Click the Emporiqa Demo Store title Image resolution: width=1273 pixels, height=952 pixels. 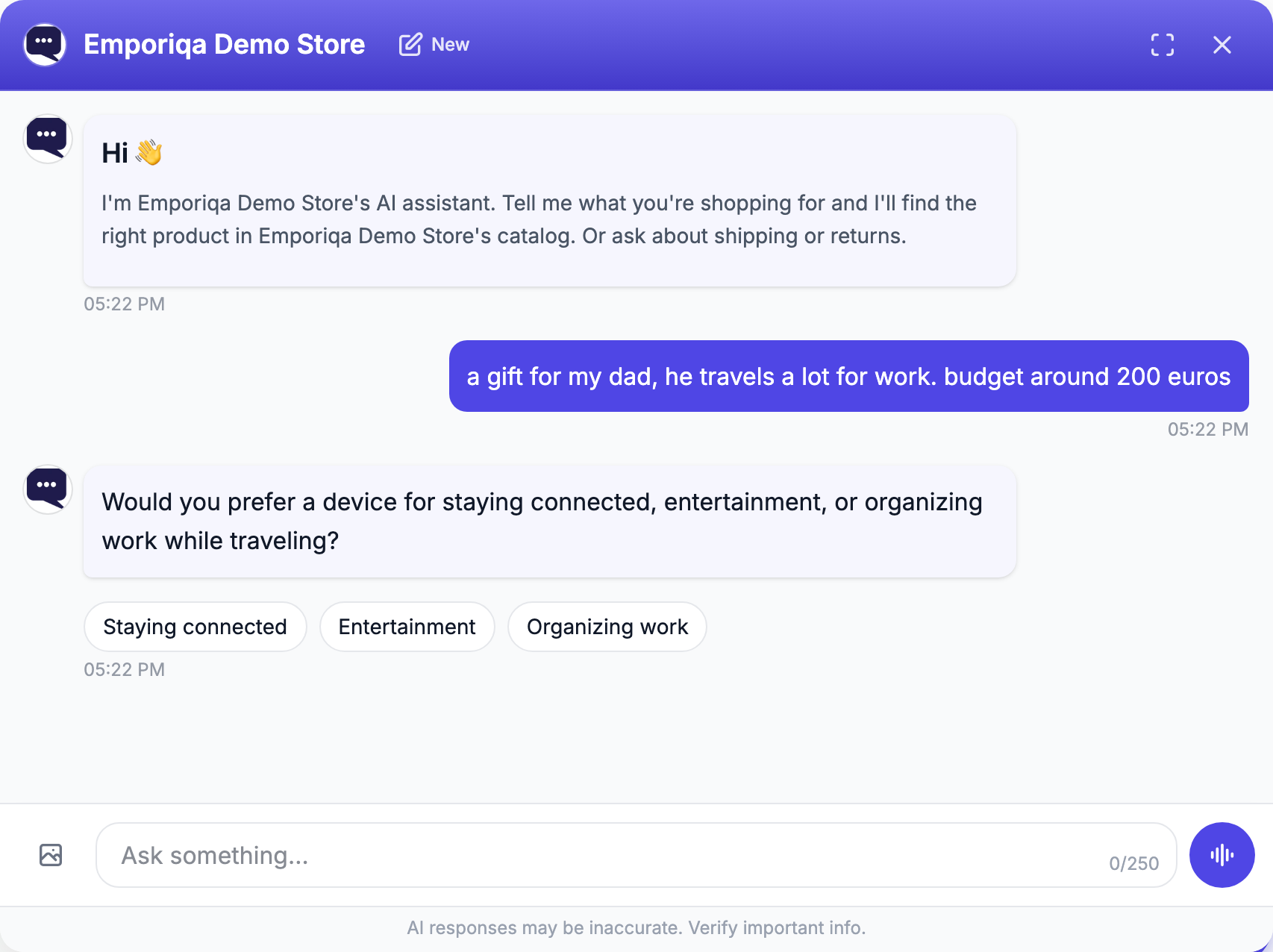pos(224,45)
